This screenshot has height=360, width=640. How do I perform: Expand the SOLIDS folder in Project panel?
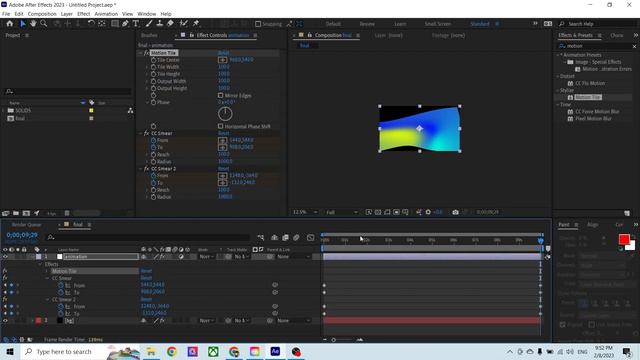3,111
